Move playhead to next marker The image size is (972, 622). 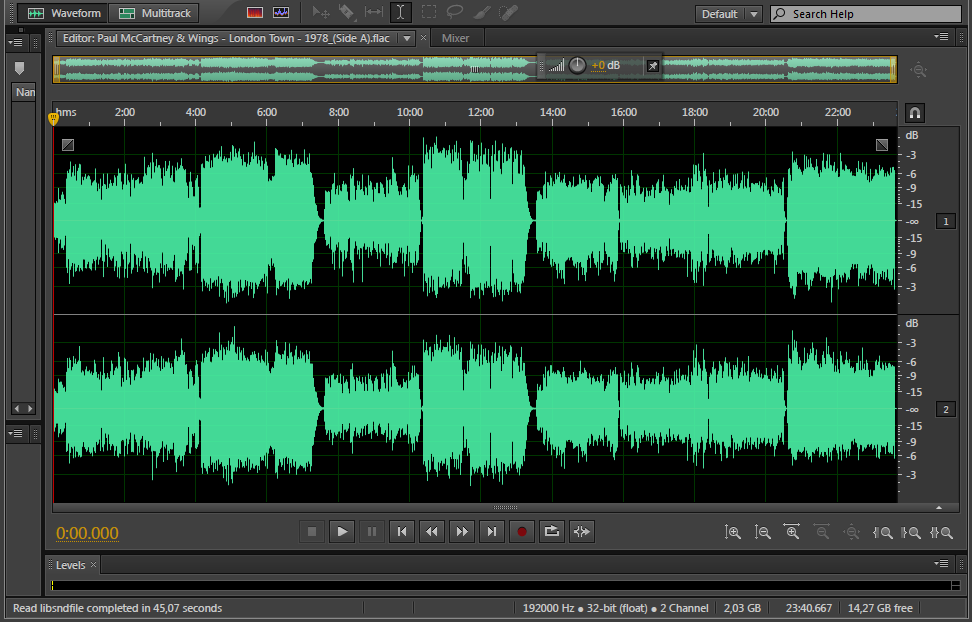pyautogui.click(x=492, y=531)
